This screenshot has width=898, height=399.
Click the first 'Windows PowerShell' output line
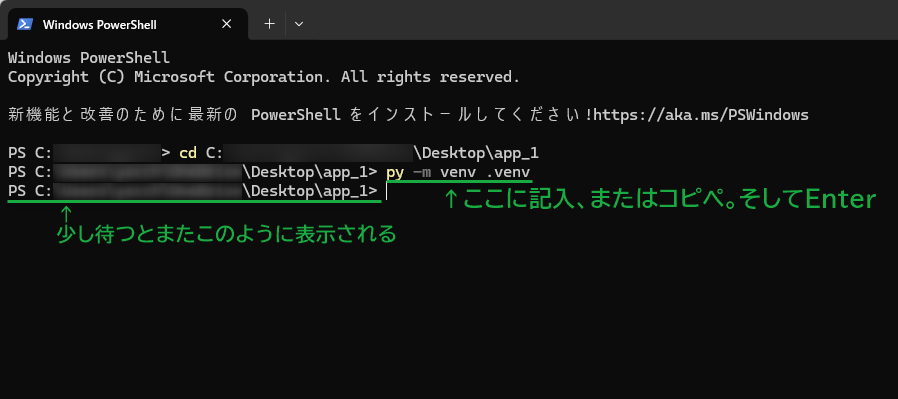coord(89,58)
